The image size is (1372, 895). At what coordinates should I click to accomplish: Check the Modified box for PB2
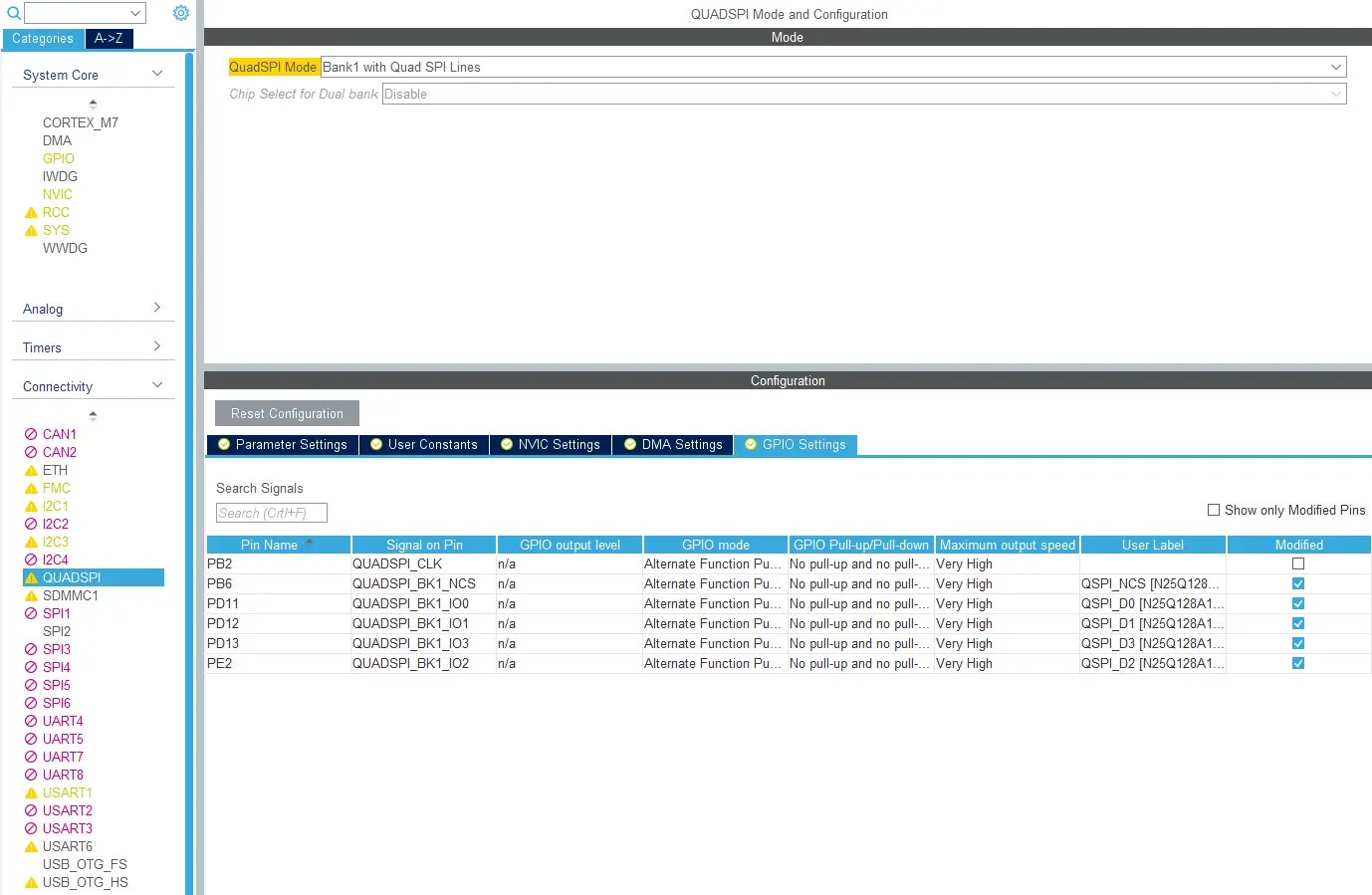coord(1298,563)
